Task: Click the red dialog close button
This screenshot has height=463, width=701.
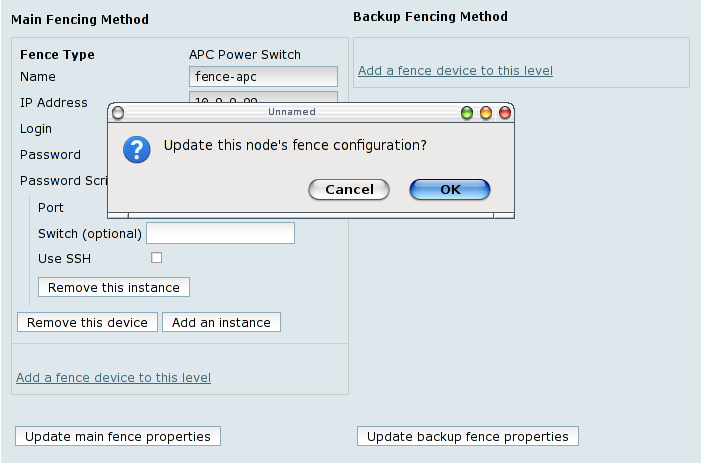Action: (504, 113)
